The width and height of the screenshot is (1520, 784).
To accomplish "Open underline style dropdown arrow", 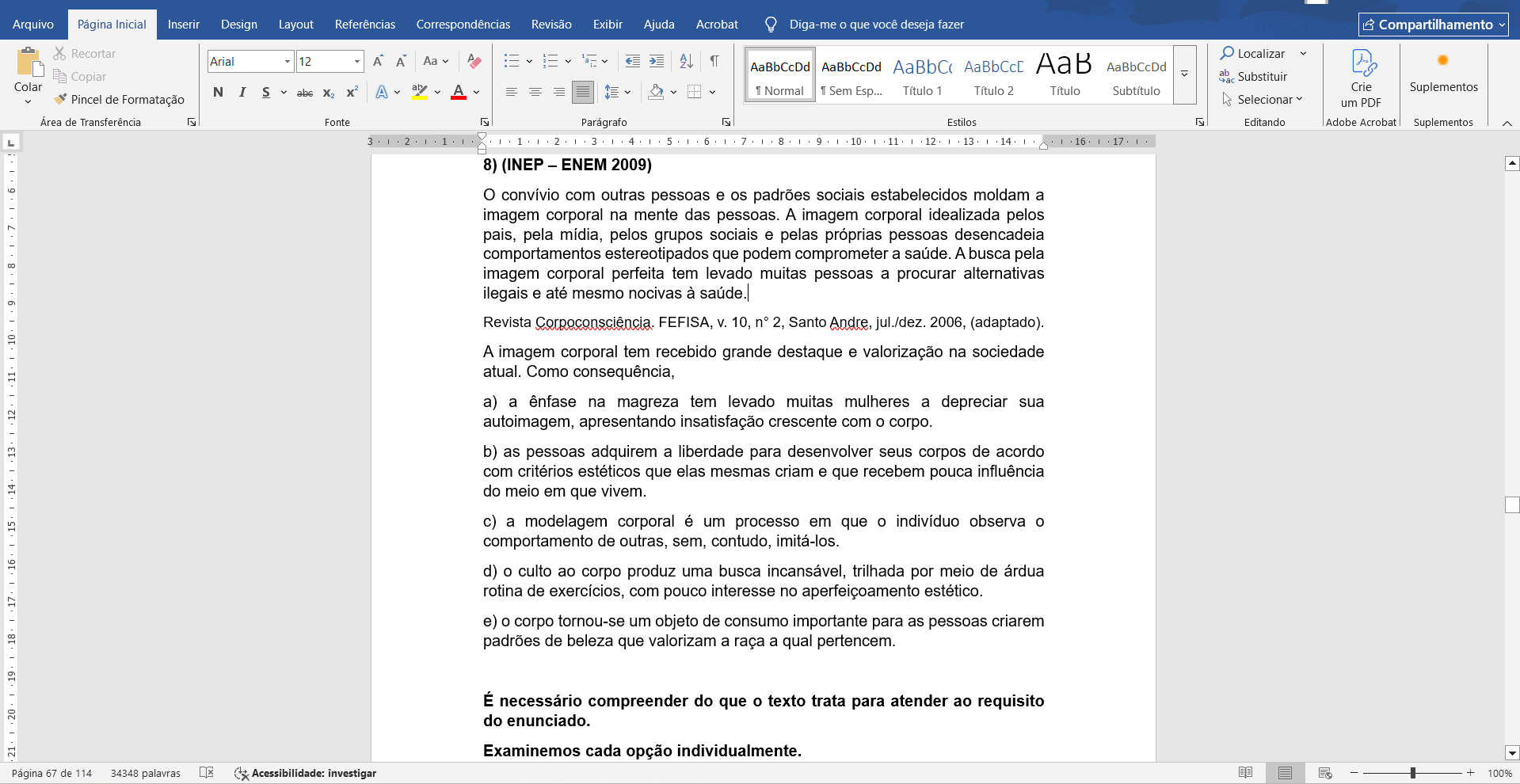I will coord(284,93).
